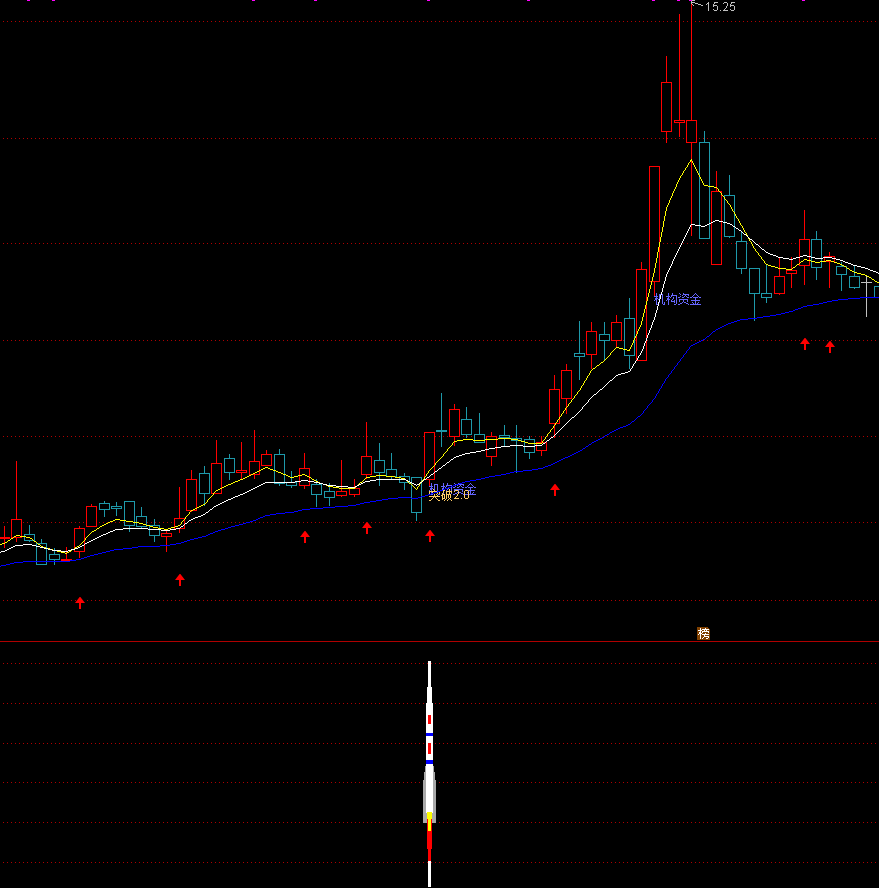The image size is (879, 888).
Task: Click the 机构资金 label near the price peak
Action: (x=678, y=299)
